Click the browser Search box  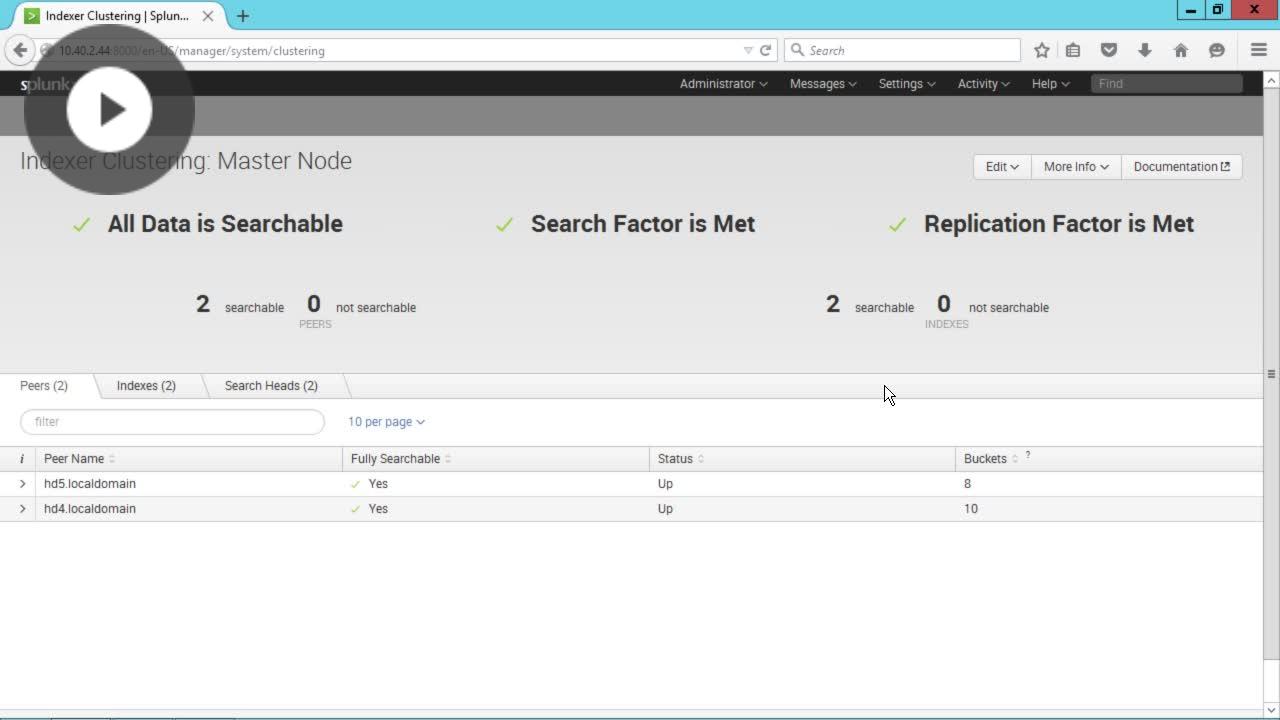(903, 50)
